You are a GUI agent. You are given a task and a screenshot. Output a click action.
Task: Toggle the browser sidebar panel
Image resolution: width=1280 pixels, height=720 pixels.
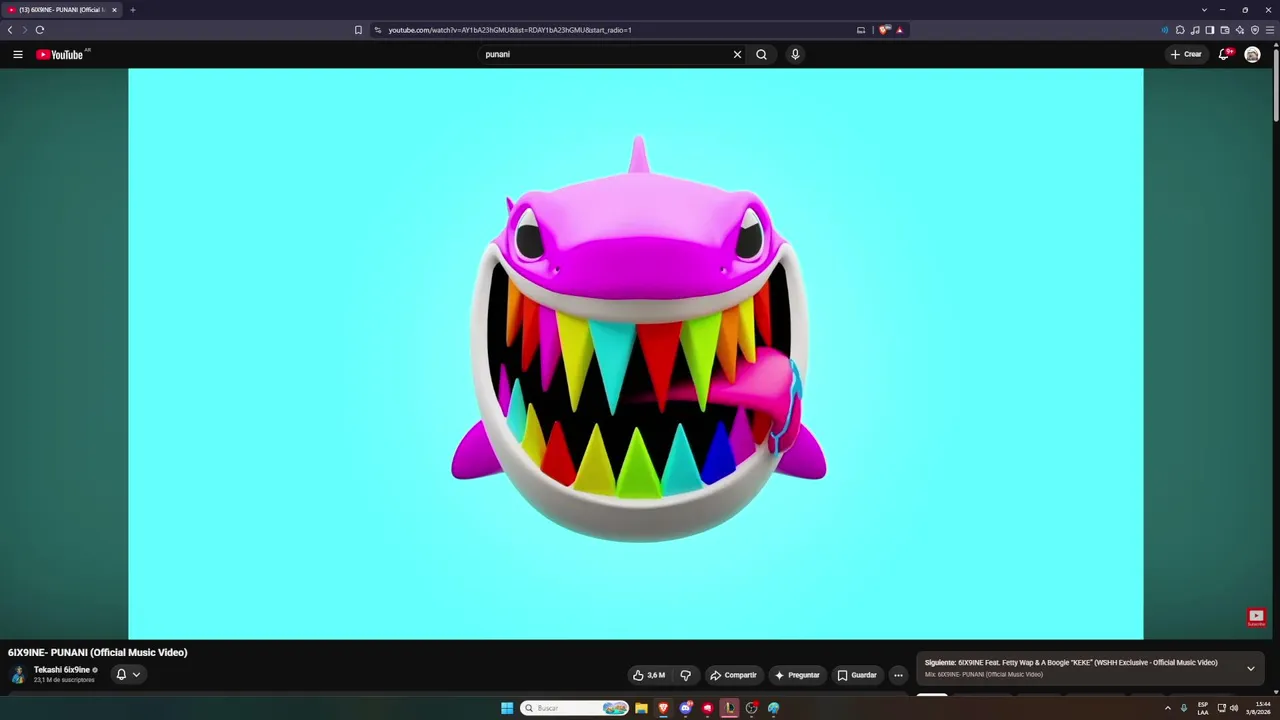click(1210, 30)
